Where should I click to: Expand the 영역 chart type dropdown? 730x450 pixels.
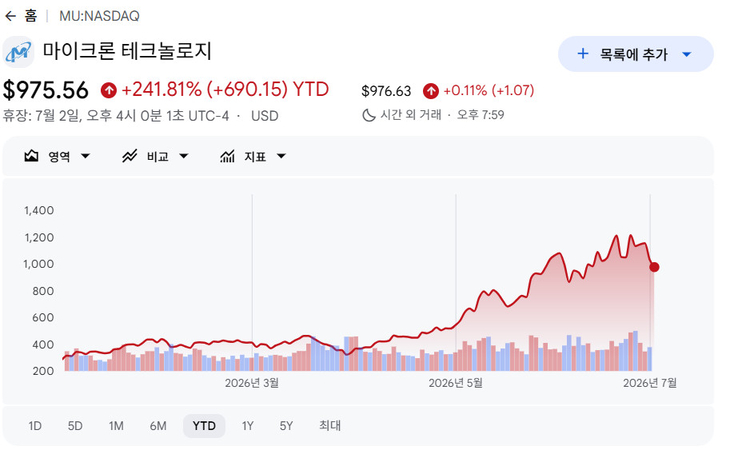[x=85, y=156]
